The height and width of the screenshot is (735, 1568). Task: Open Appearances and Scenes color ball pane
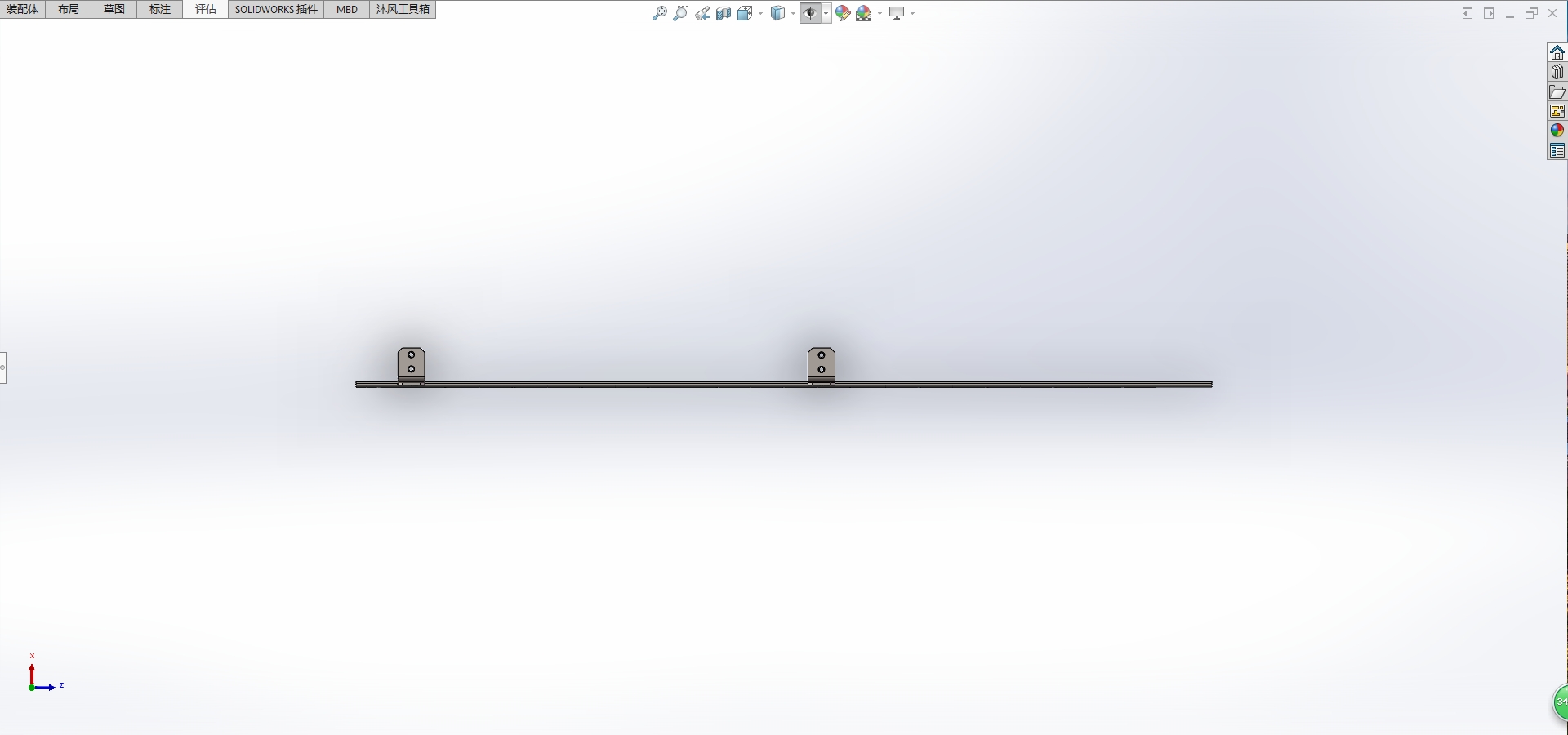click(1557, 131)
